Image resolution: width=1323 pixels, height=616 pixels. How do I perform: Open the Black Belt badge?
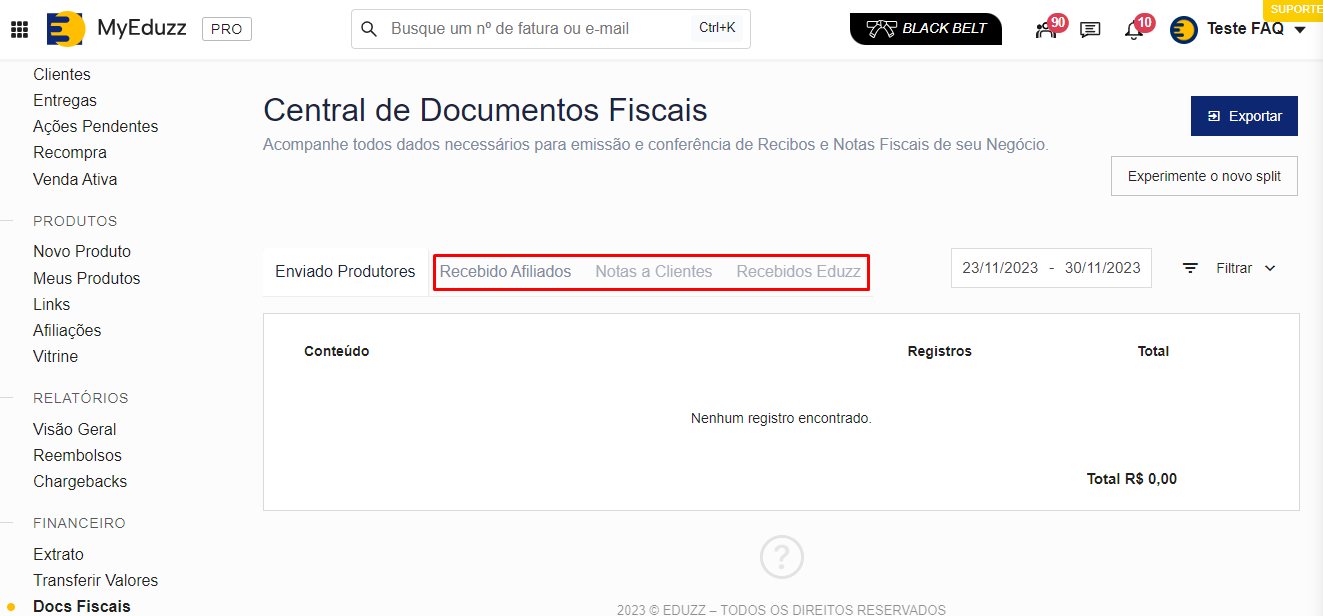tap(925, 29)
